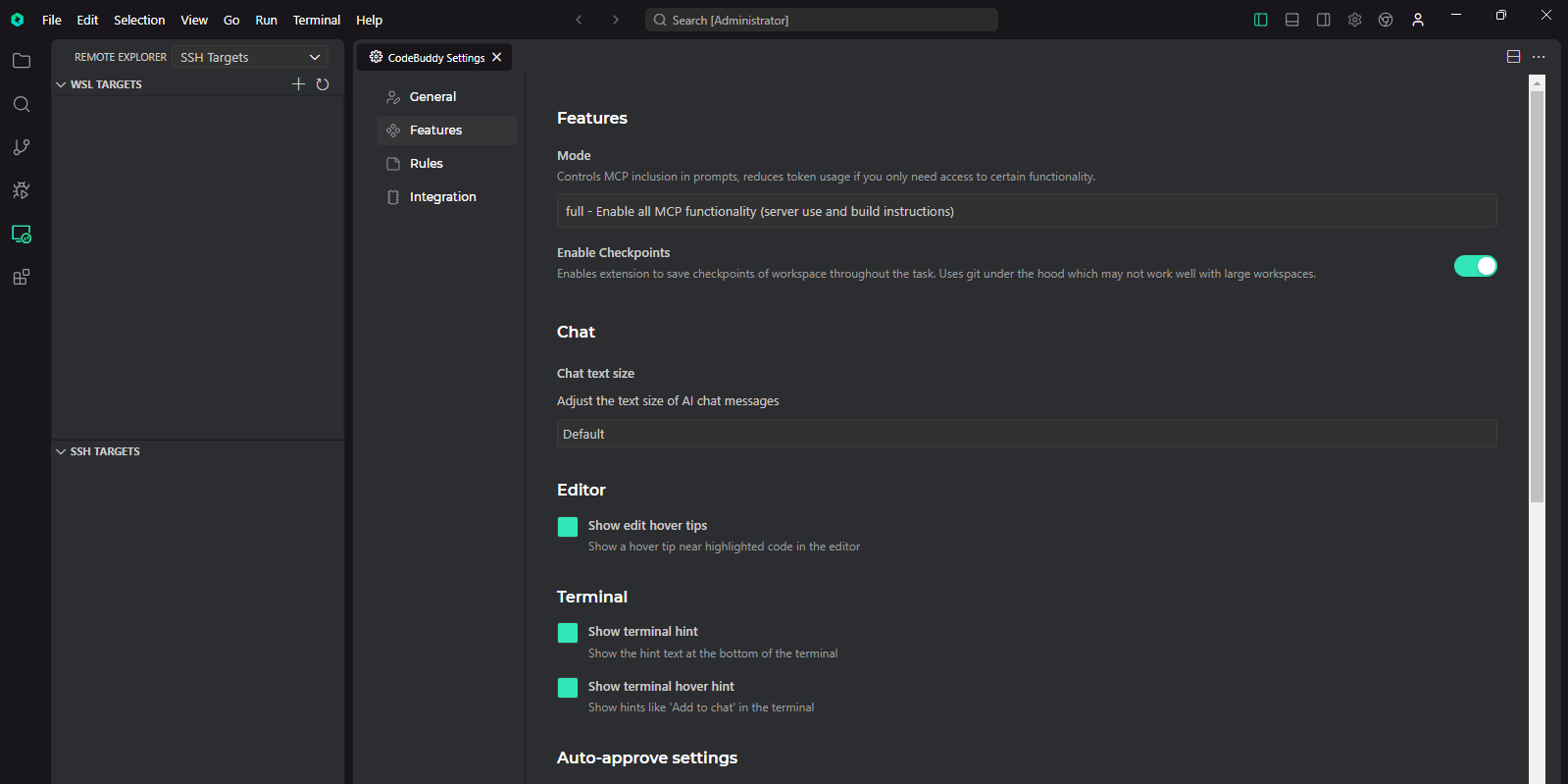Open the SSH Targets dropdown
Image resolution: width=1568 pixels, height=784 pixels.
(250, 57)
